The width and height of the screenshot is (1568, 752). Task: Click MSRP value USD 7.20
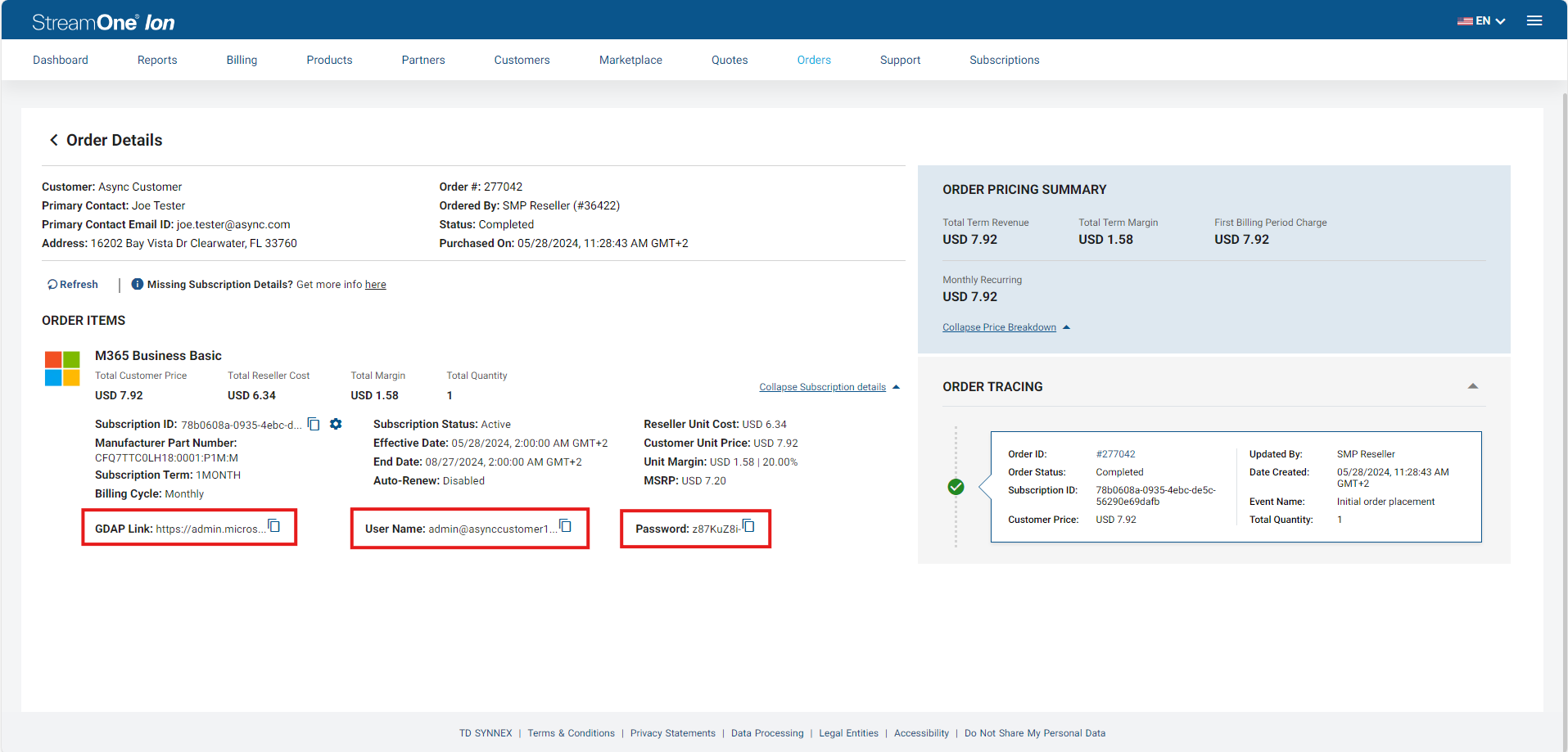[x=703, y=480]
